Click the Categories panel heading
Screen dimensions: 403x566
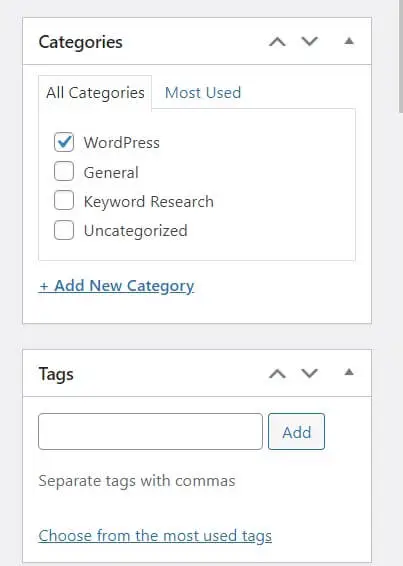(x=81, y=42)
